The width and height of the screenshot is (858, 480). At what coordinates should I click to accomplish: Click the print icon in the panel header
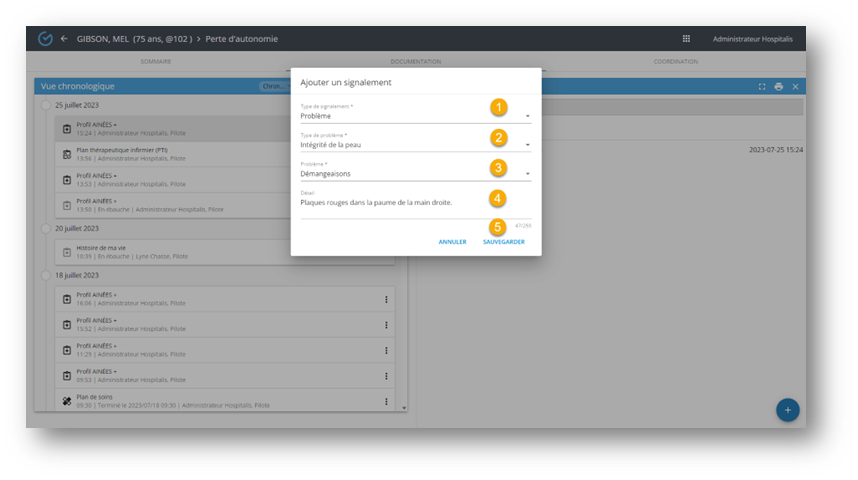pos(779,87)
